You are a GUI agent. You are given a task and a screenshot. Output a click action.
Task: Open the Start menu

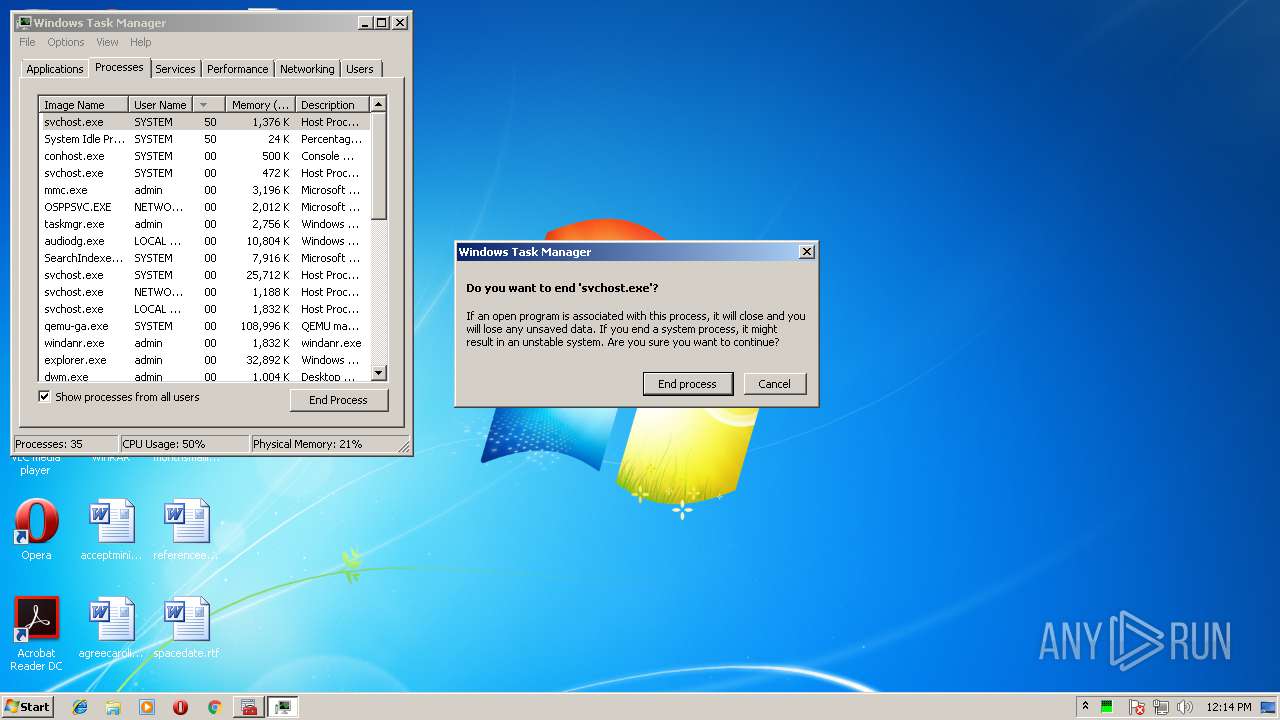click(x=27, y=707)
